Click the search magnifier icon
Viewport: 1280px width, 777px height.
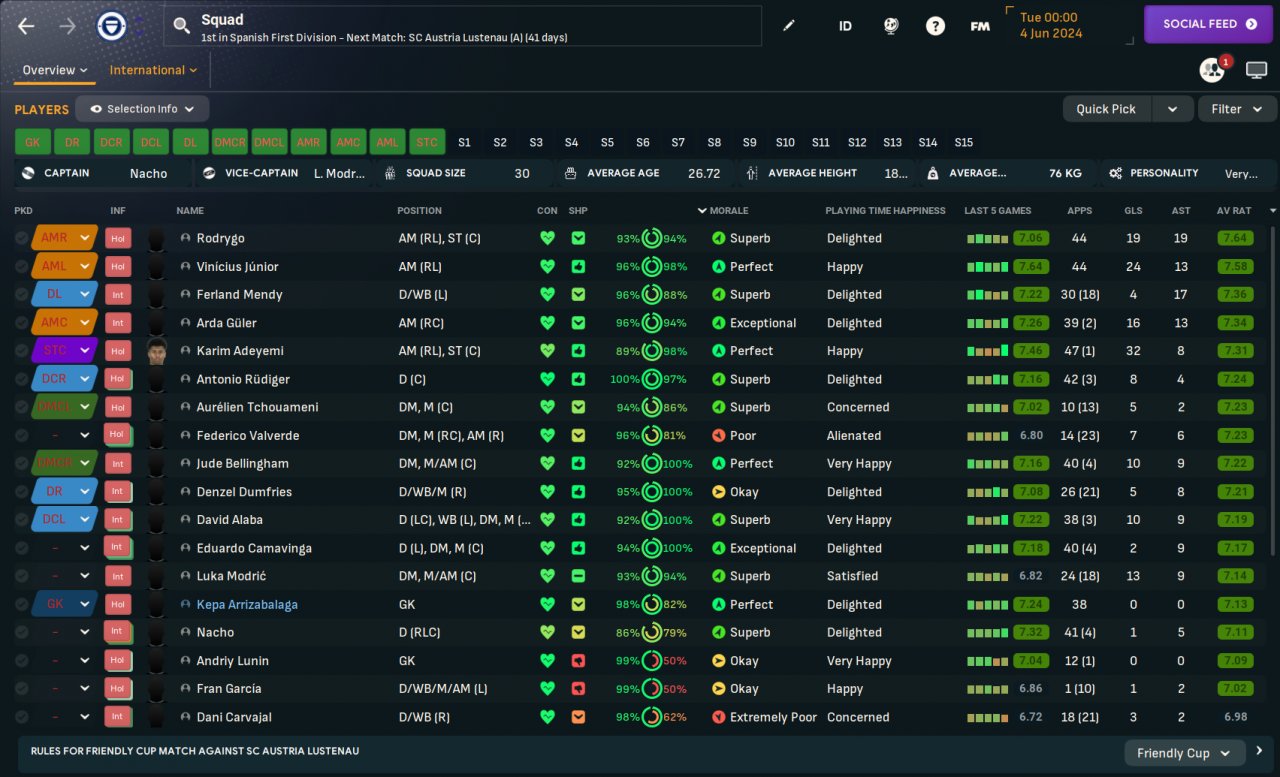[x=181, y=26]
